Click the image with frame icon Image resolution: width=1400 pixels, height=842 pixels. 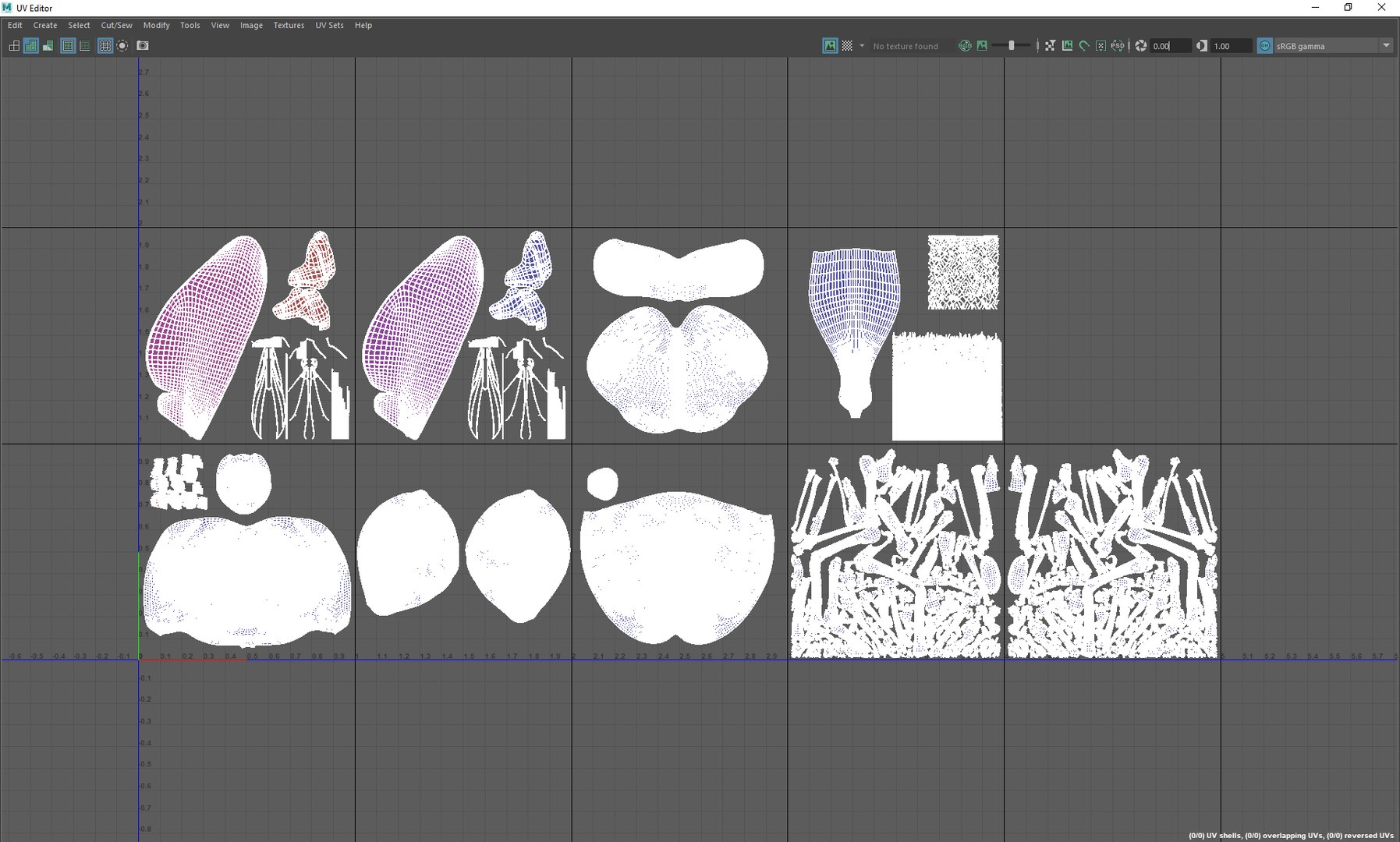pos(1067,46)
